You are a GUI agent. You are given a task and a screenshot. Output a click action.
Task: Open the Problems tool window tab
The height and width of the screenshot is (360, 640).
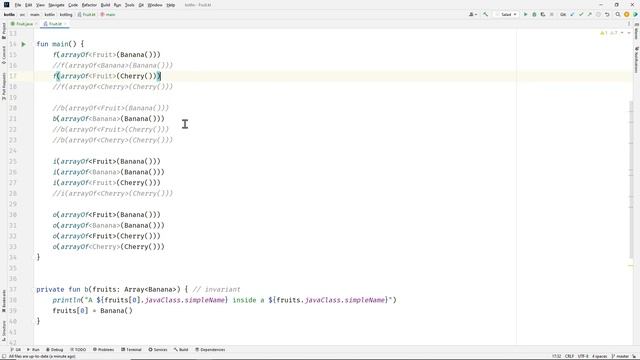103,350
